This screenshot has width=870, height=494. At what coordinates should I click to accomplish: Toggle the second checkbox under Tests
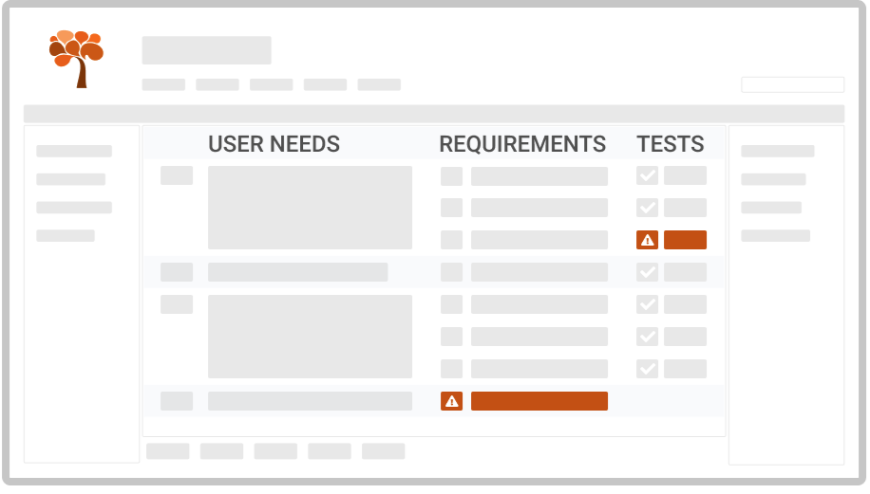tap(647, 208)
